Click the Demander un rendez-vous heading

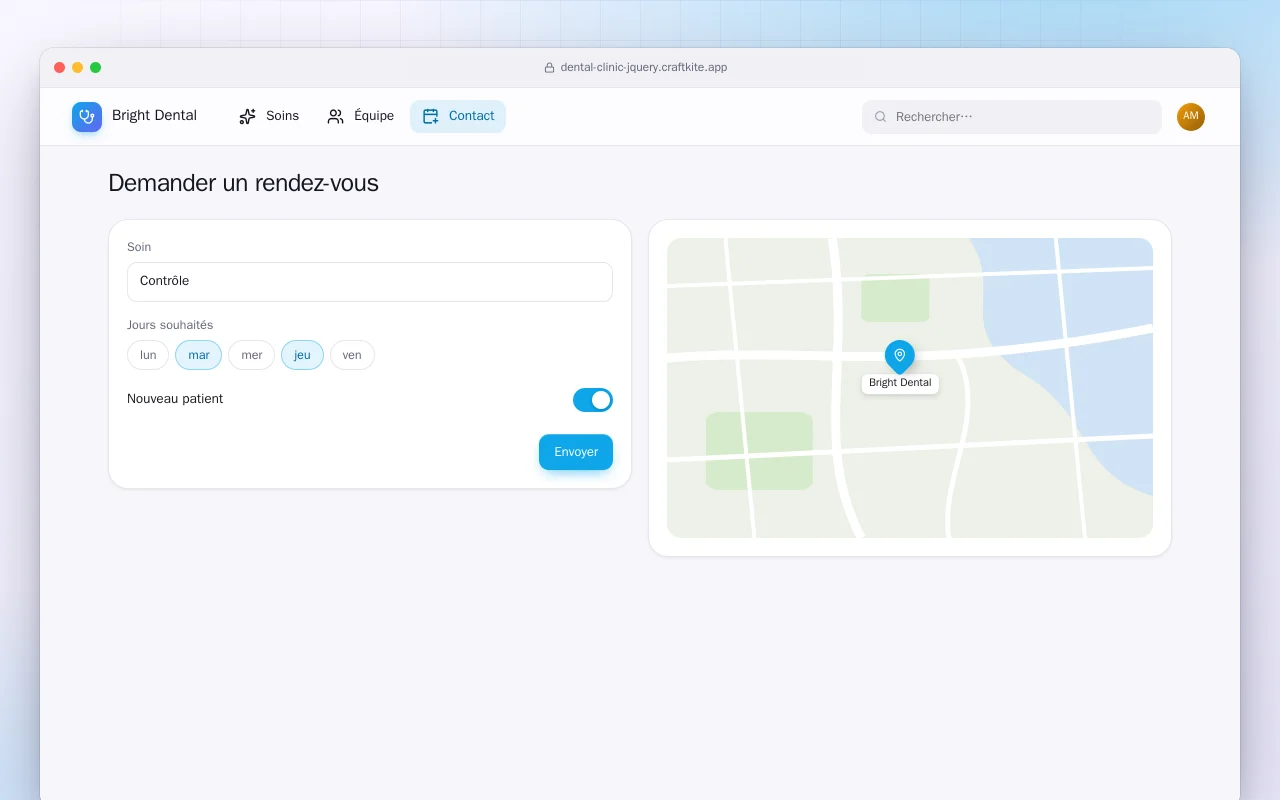243,183
